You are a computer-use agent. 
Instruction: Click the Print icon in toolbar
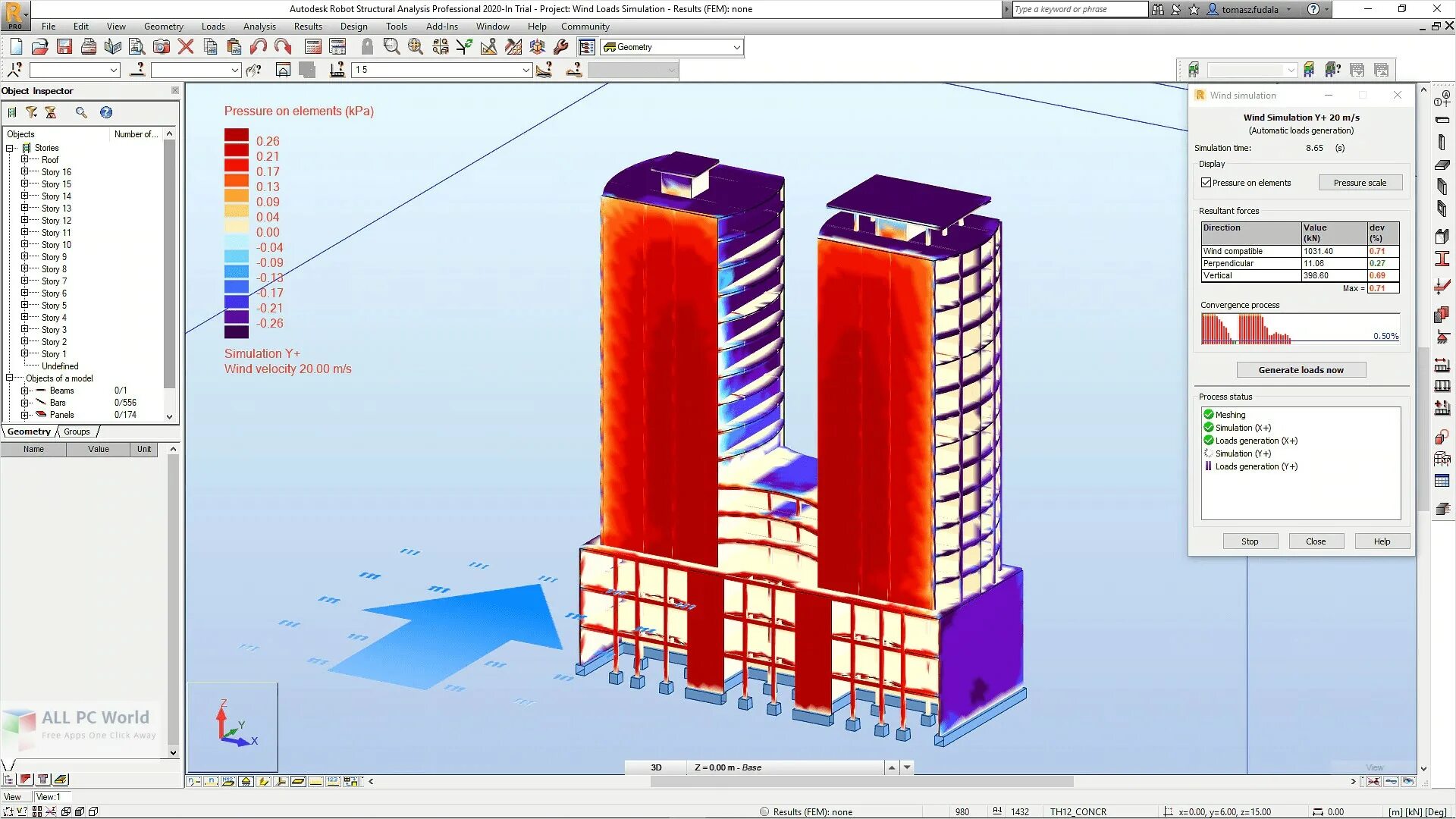pos(89,47)
